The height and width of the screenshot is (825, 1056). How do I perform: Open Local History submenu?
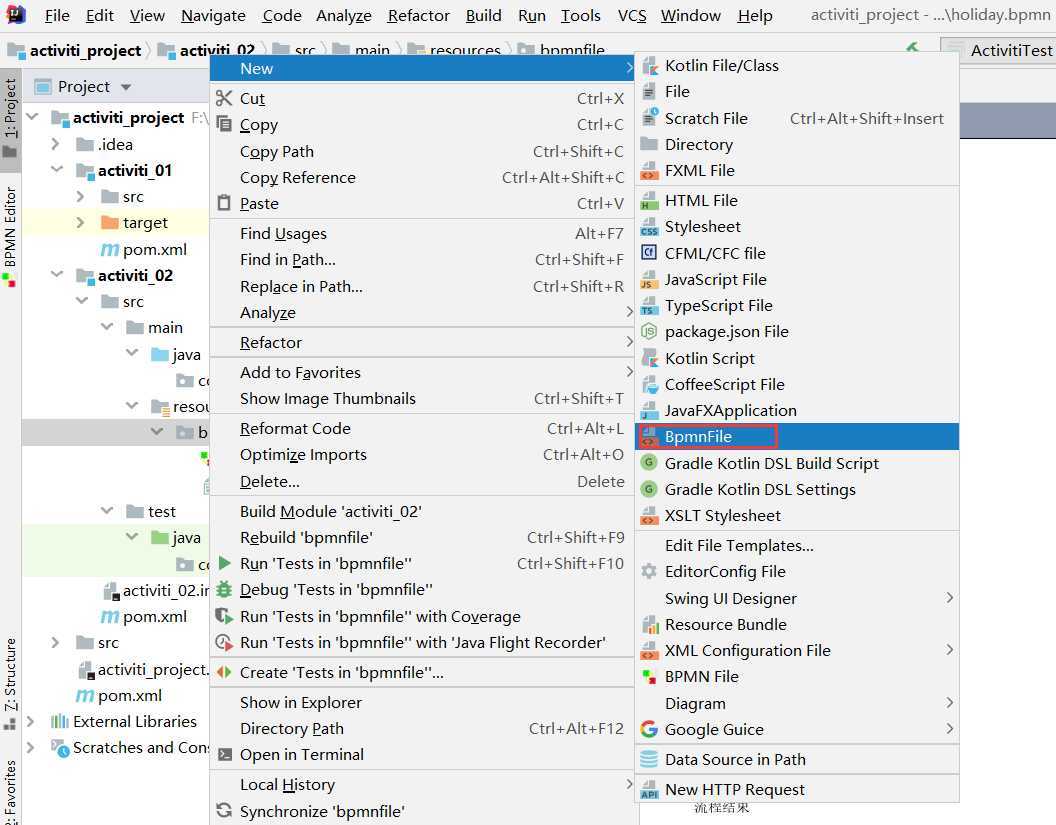pyautogui.click(x=422, y=785)
